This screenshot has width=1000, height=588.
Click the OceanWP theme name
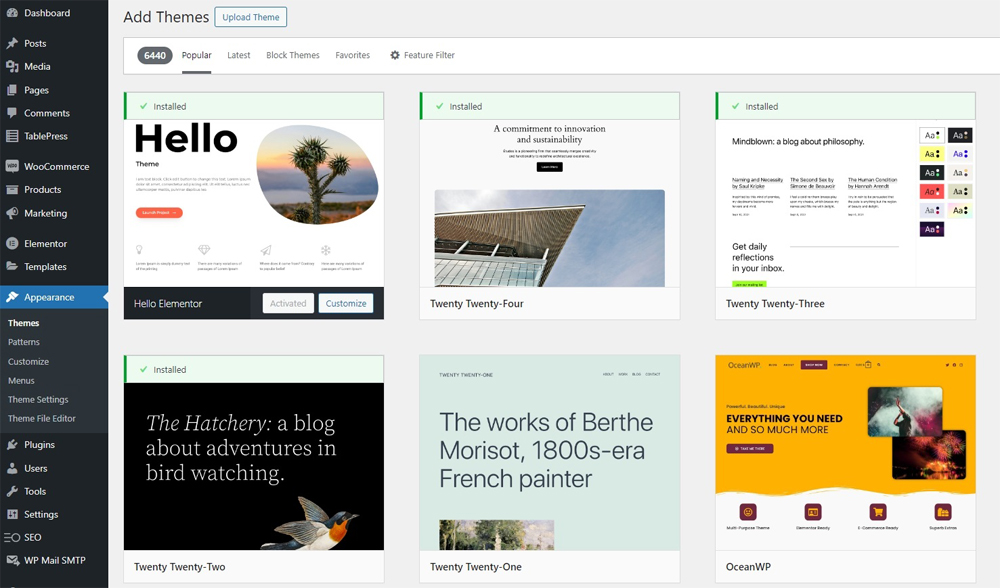[x=748, y=567]
